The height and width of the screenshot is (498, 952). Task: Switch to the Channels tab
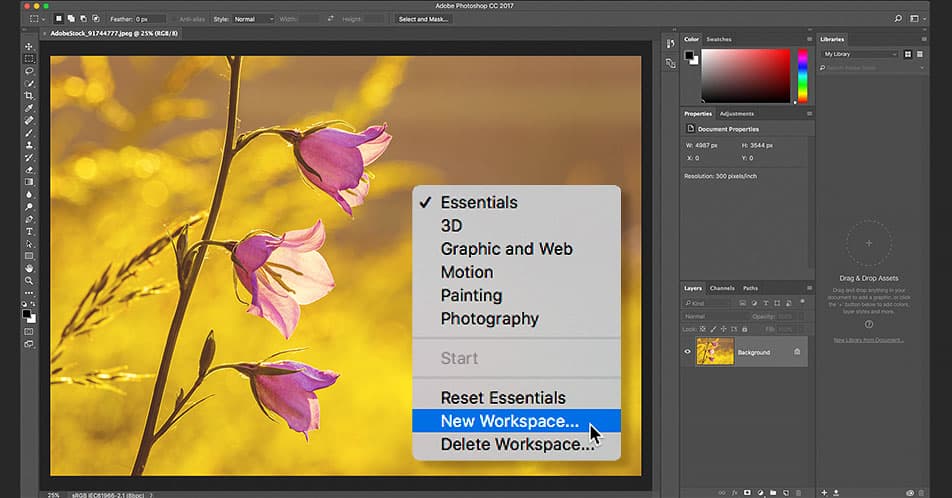coord(722,288)
